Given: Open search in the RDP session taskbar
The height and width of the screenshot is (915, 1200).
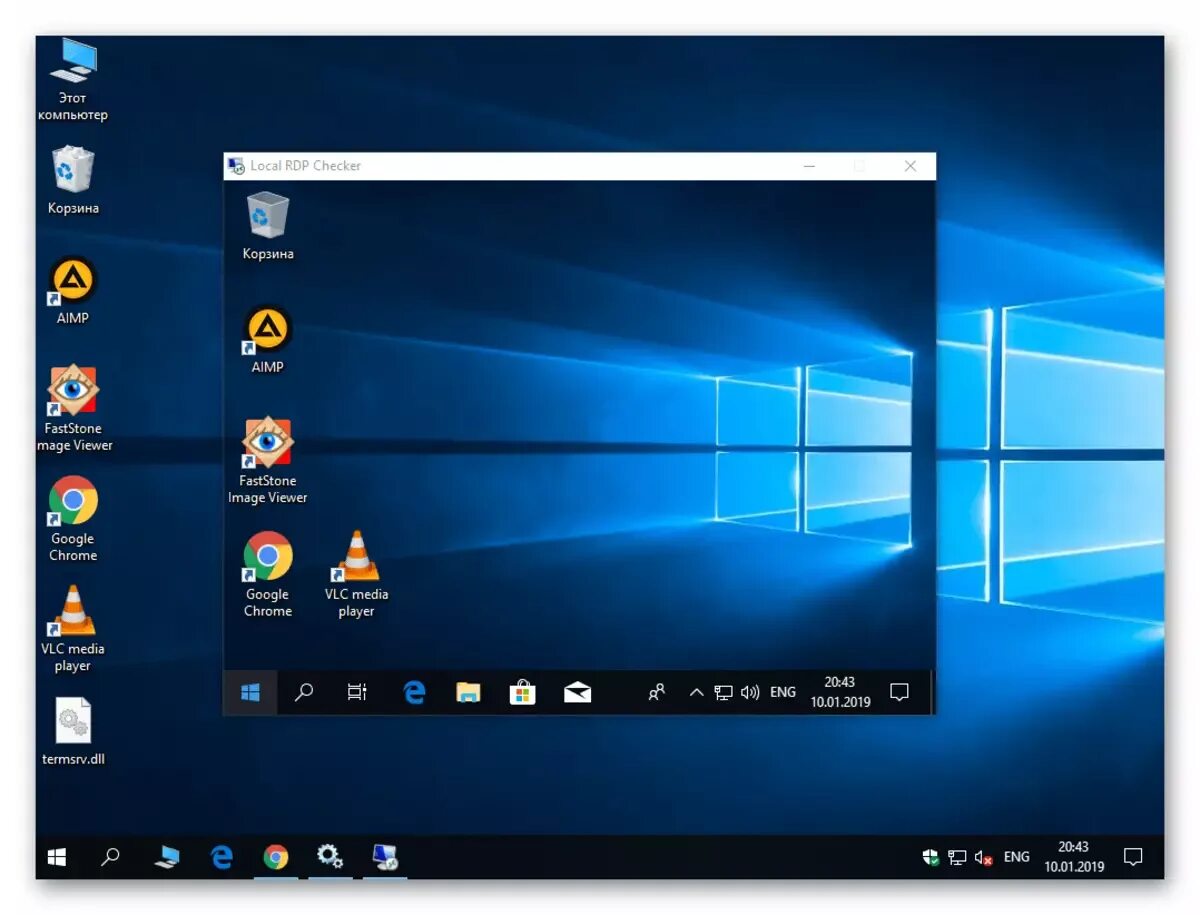Looking at the screenshot, I should pos(304,692).
